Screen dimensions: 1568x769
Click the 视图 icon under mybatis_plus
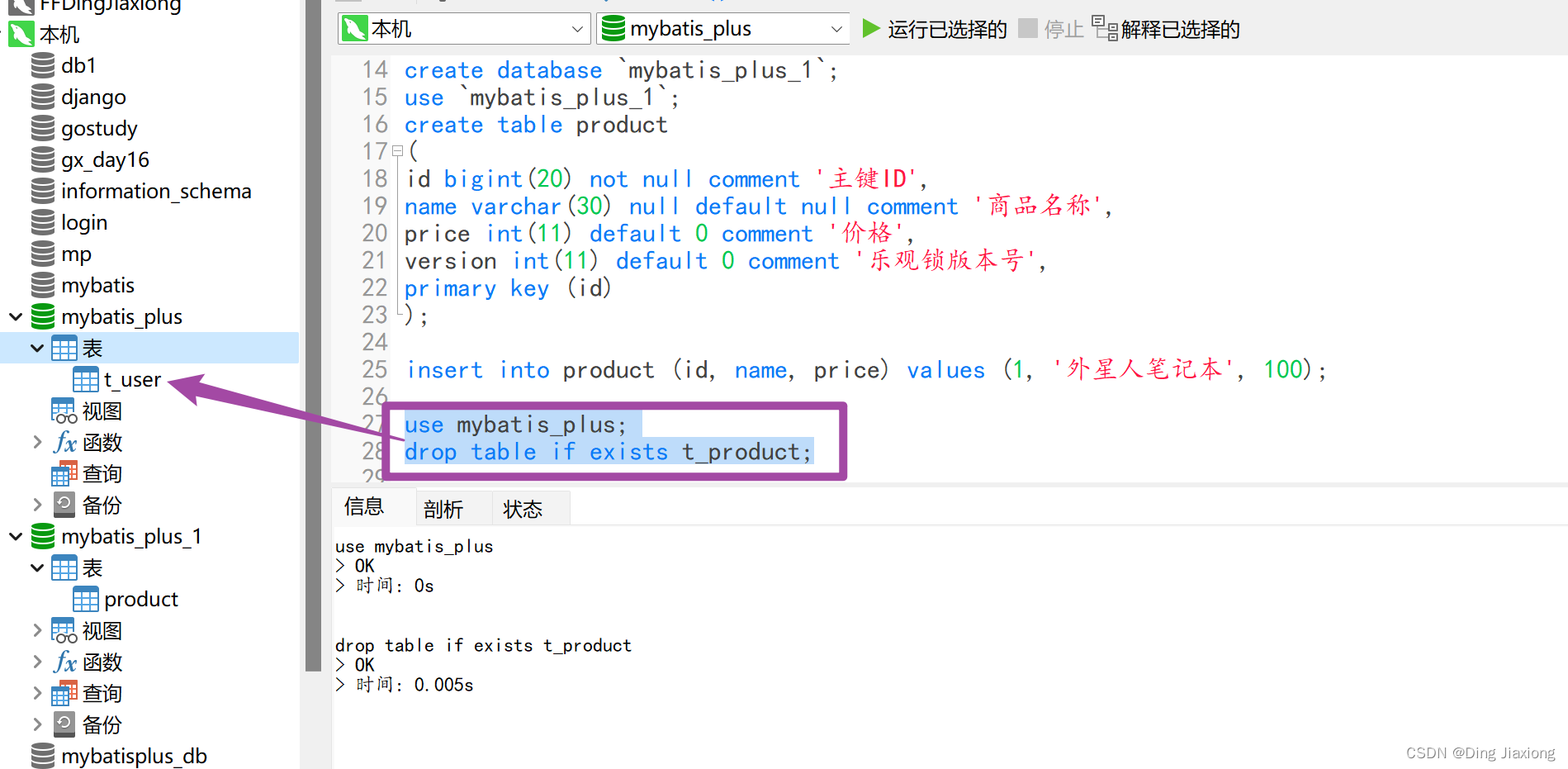pyautogui.click(x=64, y=411)
